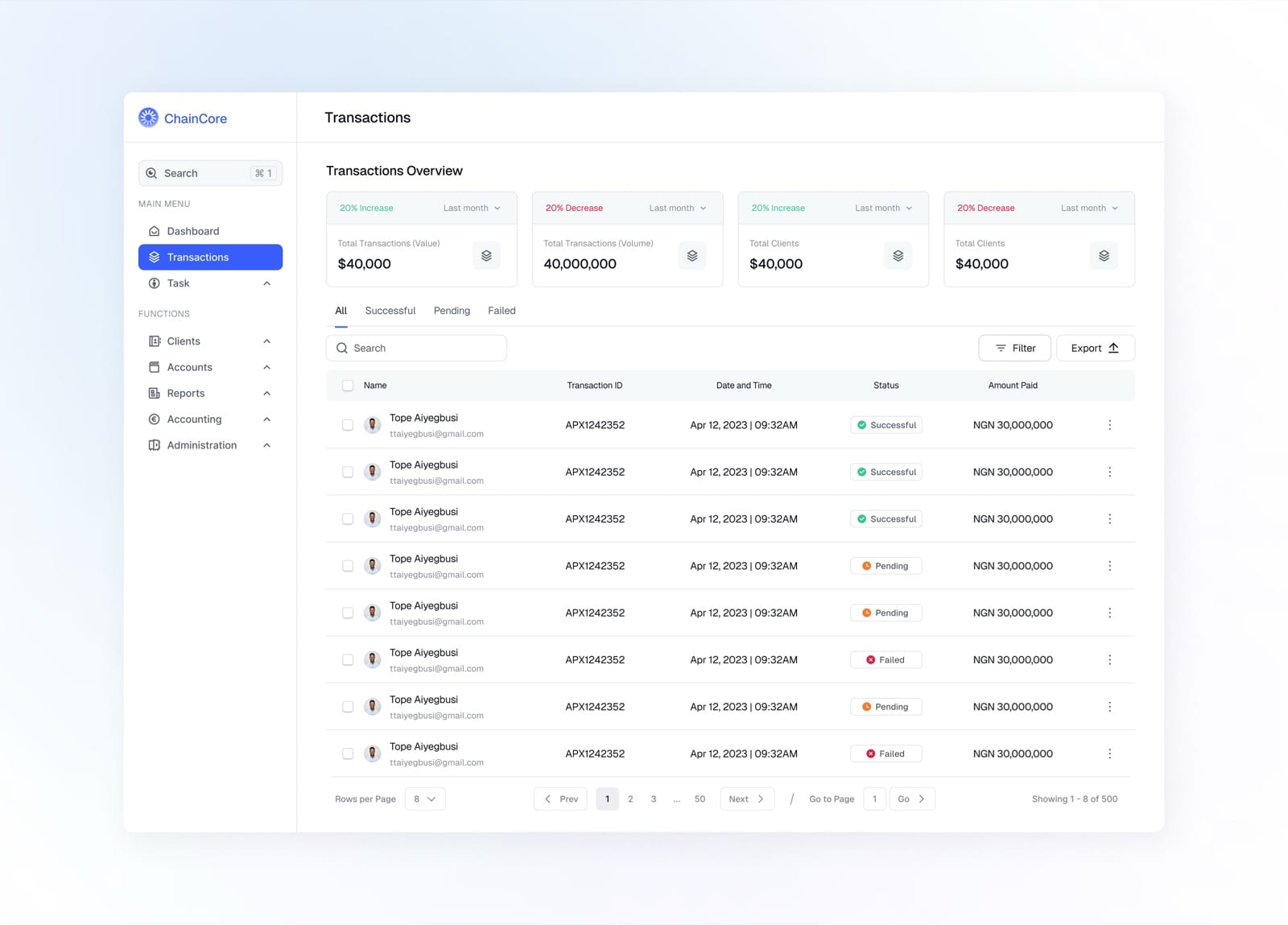Click the Filter button
1288x925 pixels.
(1015, 348)
